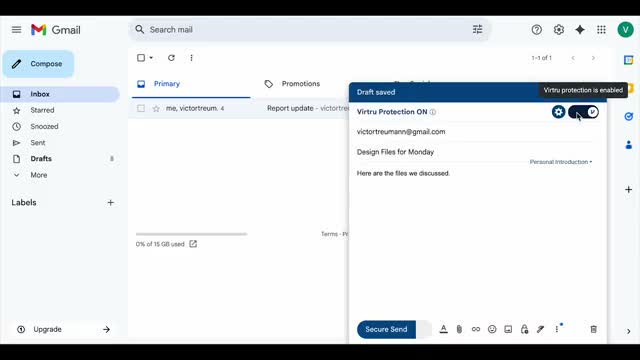This screenshot has width=640, height=360.
Task: Open the inbox More options menu
Action: (x=191, y=58)
